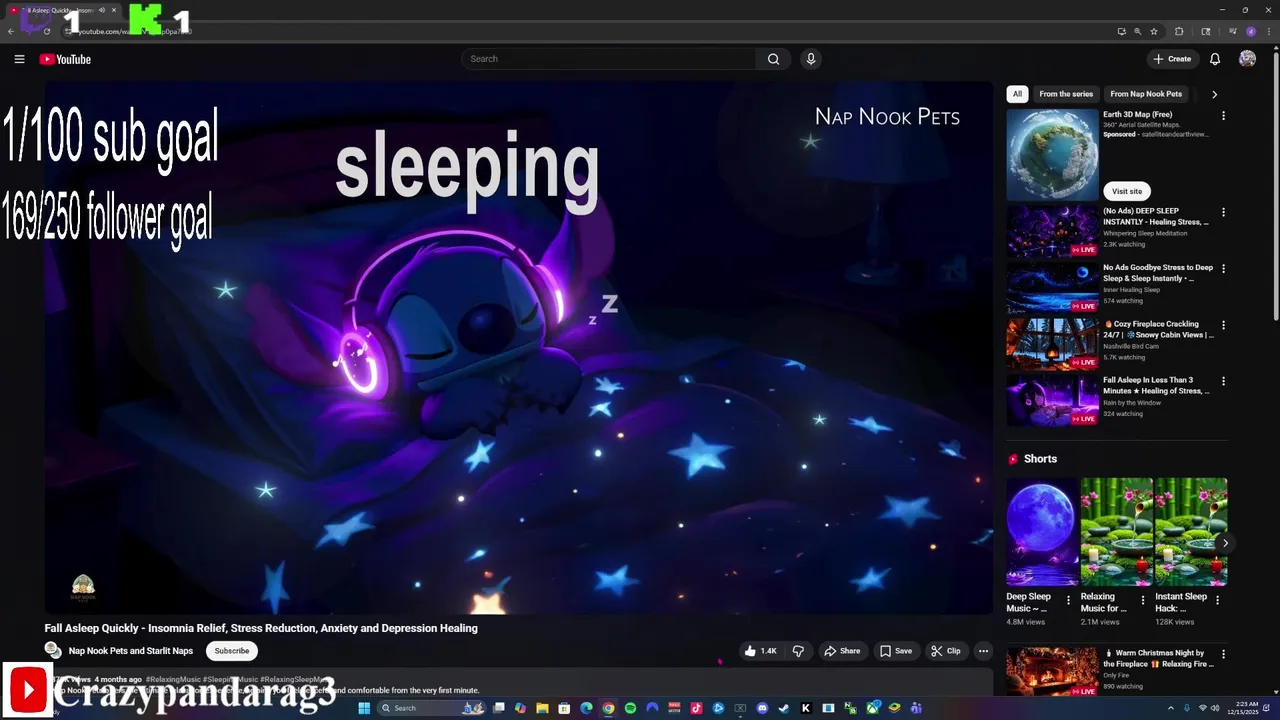The width and height of the screenshot is (1280, 720).
Task: Select the From the series chip
Action: pos(1066,94)
